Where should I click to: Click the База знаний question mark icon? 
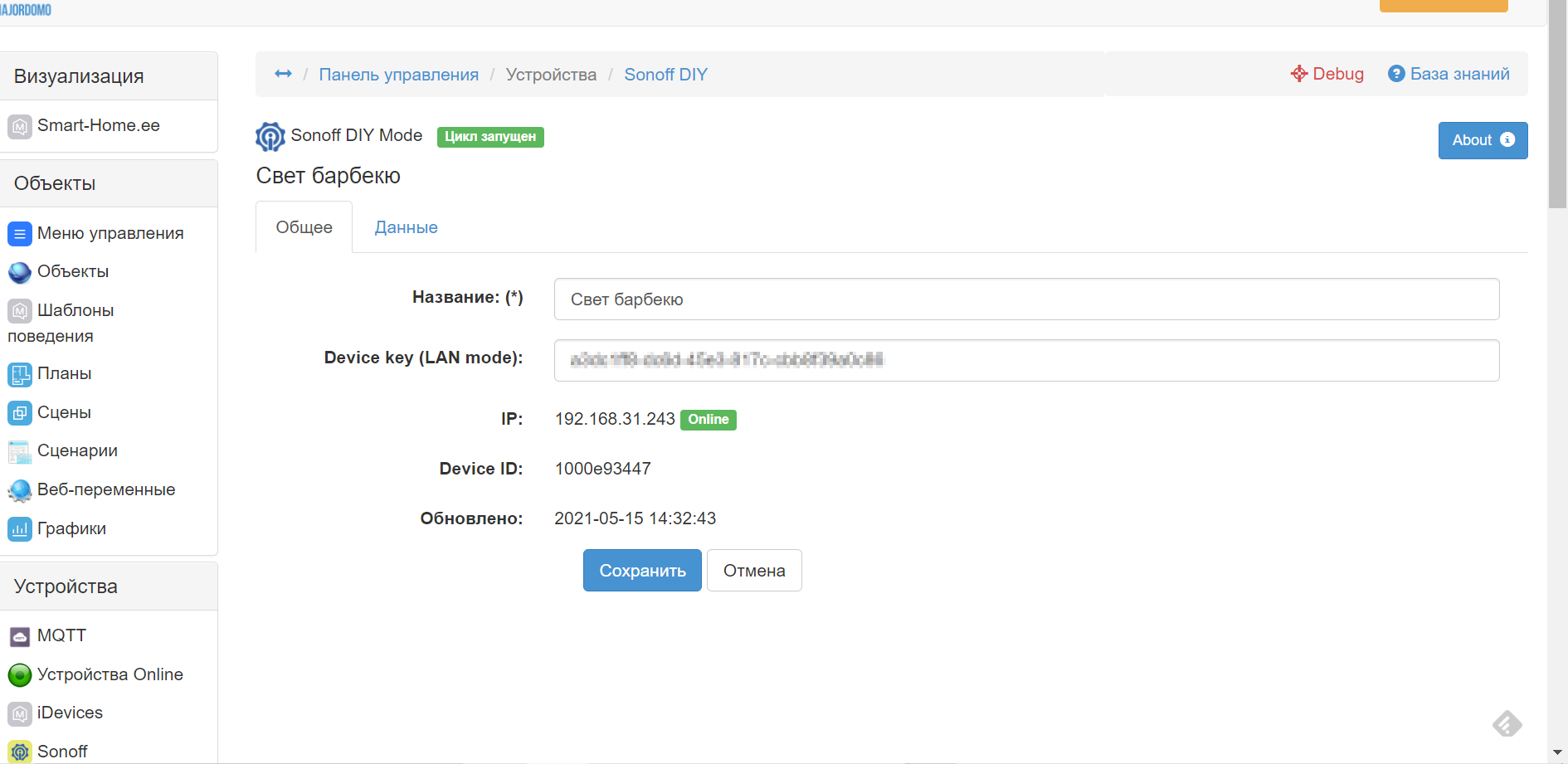(1396, 74)
